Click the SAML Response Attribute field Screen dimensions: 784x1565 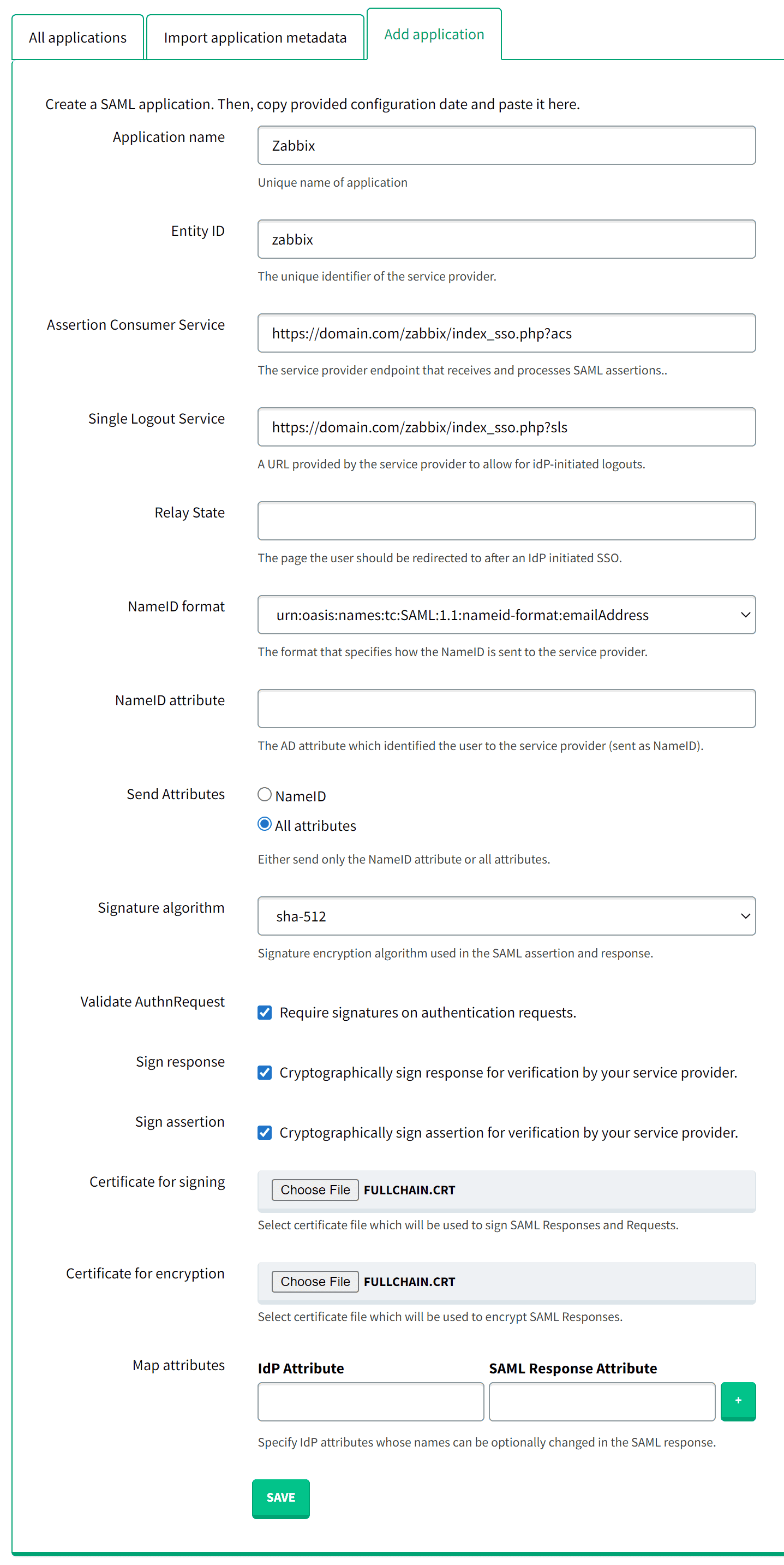[601, 1402]
